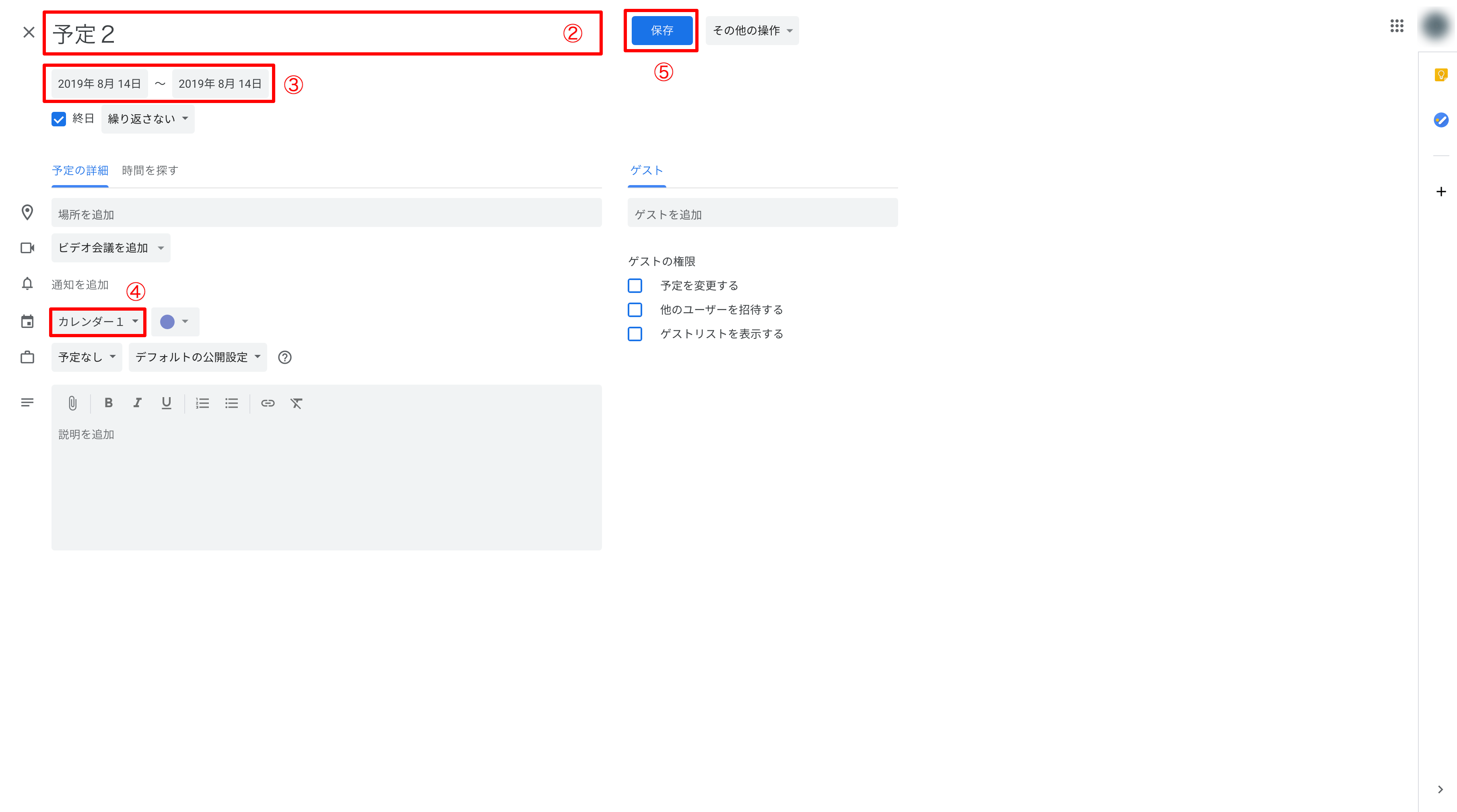
Task: Insert a link in description
Action: 268,403
